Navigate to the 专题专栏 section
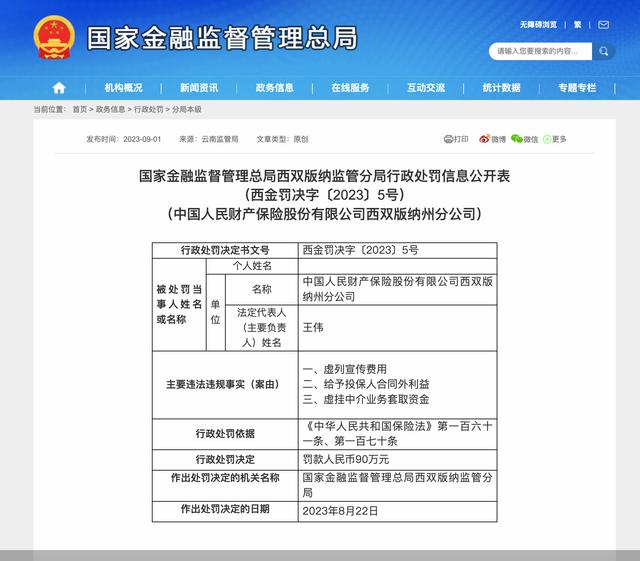Screen dimensions: 640x561 point(577,88)
